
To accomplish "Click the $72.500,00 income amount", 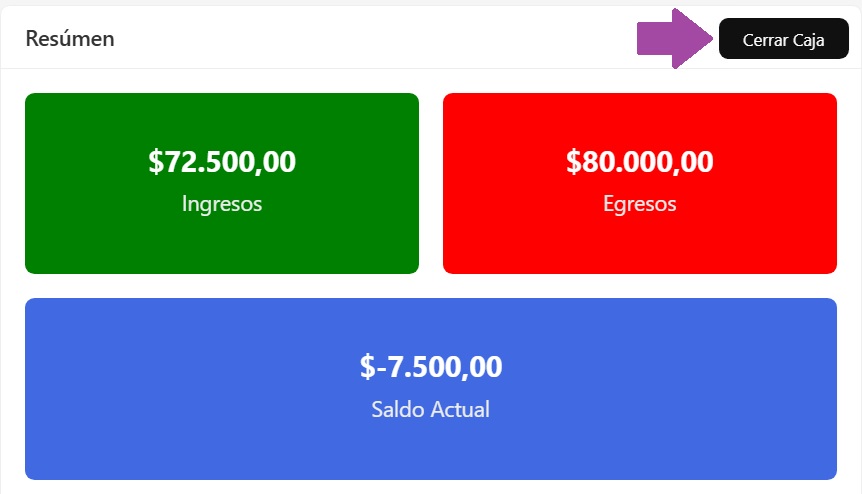I will pyautogui.click(x=222, y=162).
